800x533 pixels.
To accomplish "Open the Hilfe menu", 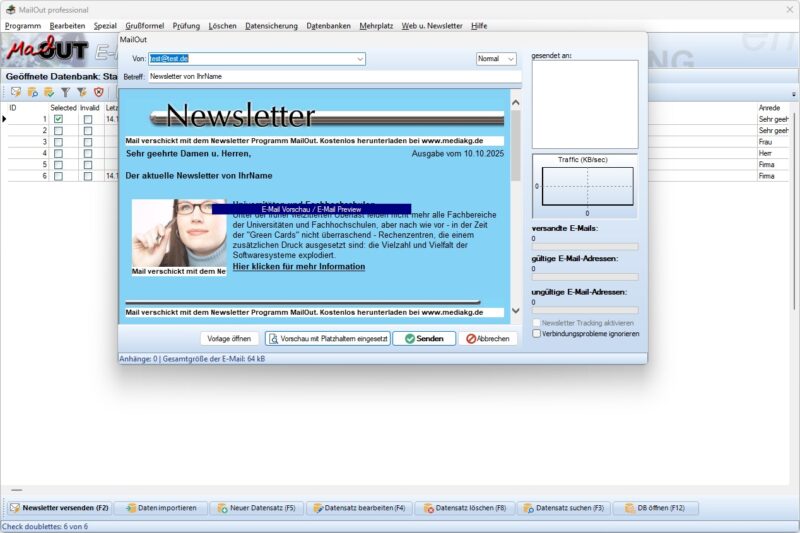I will [x=479, y=26].
